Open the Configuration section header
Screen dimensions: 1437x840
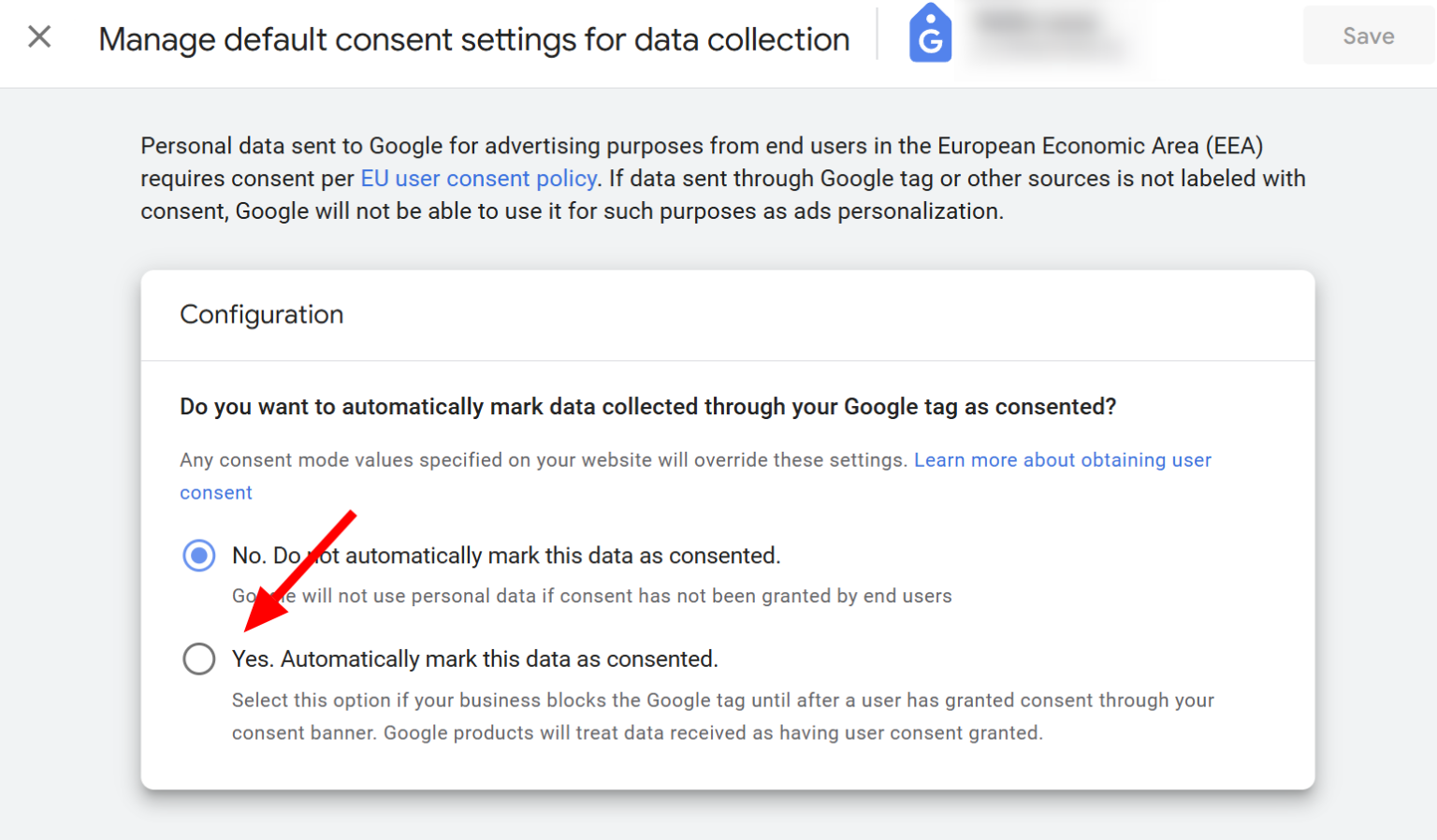pyautogui.click(x=262, y=314)
